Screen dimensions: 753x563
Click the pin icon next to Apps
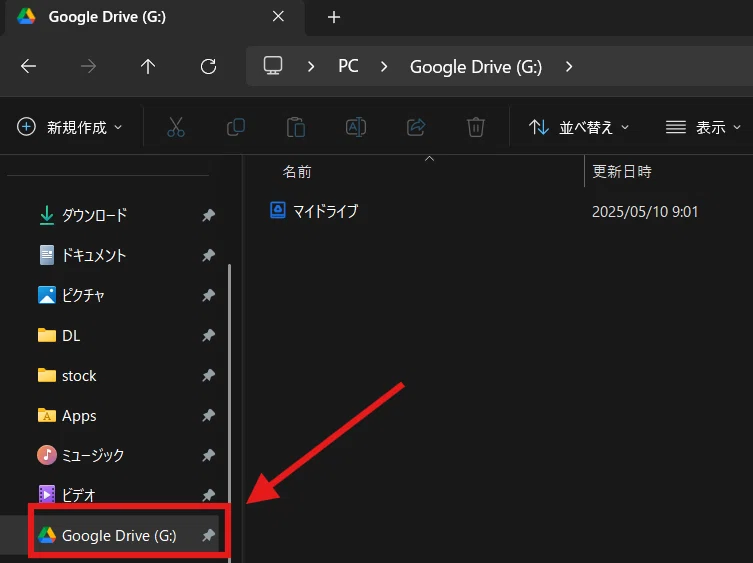(208, 415)
